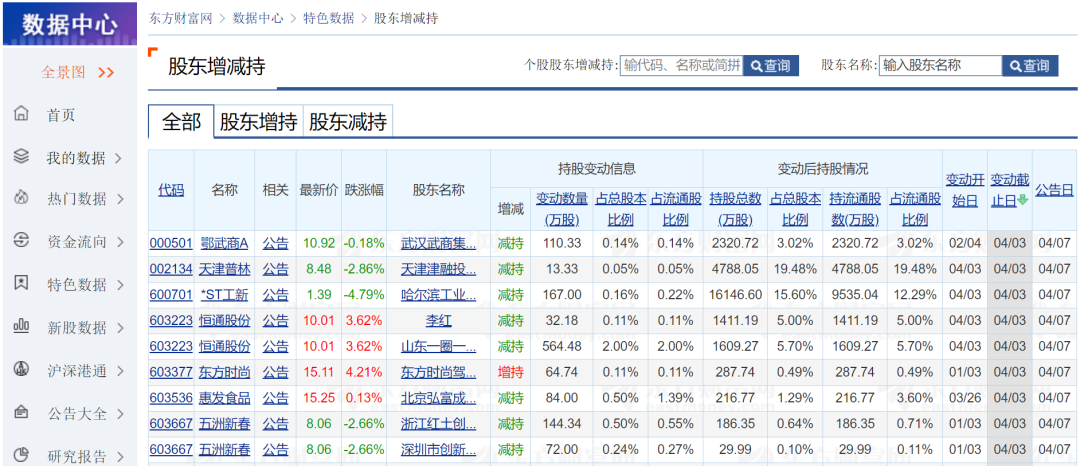Screen dimensions: 1080x466
Task: Sort by 持股总数(万股) column header
Action: [735, 209]
